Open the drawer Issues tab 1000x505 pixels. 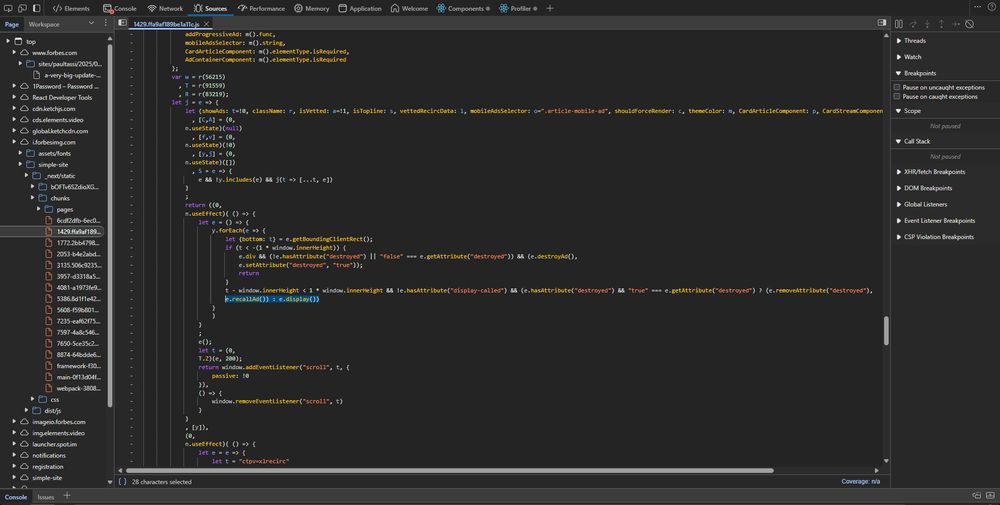(x=45, y=497)
